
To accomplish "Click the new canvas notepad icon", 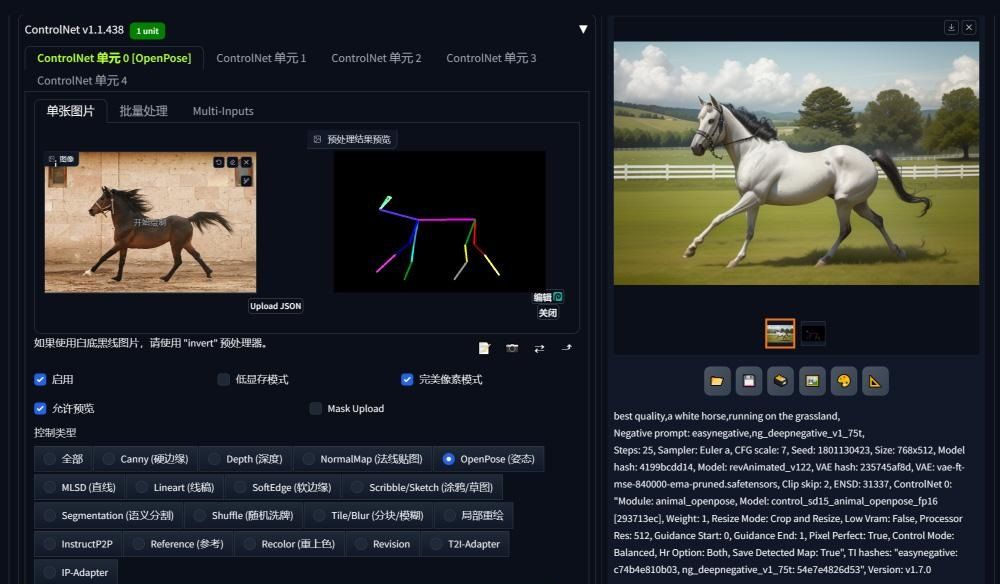I will (485, 348).
